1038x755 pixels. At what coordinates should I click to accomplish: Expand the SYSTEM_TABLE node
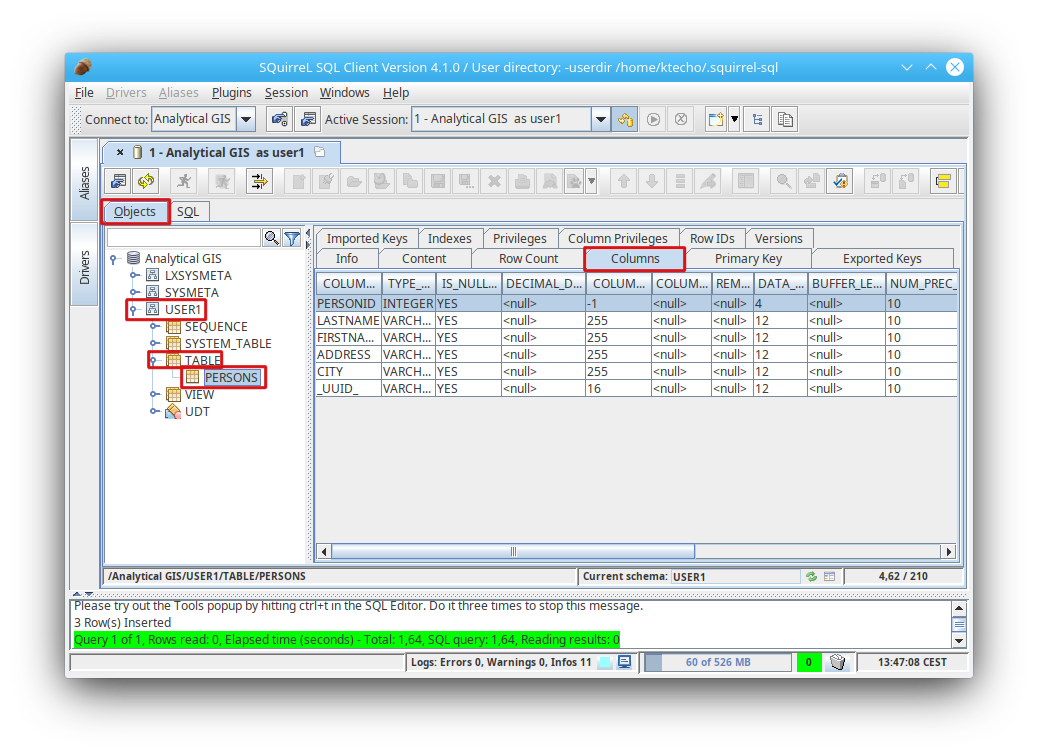point(154,343)
